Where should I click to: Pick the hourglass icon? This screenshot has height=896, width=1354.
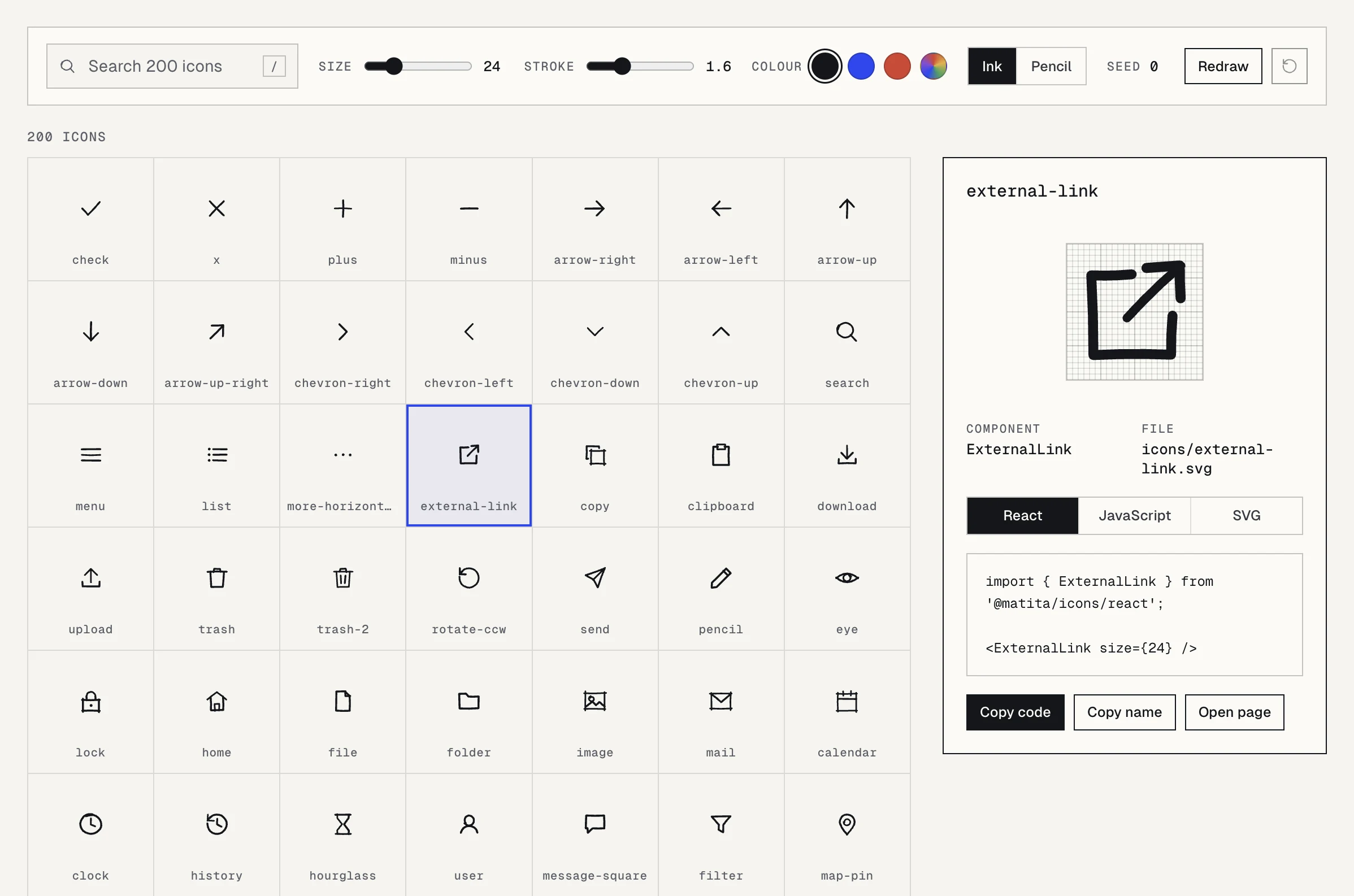343,835
